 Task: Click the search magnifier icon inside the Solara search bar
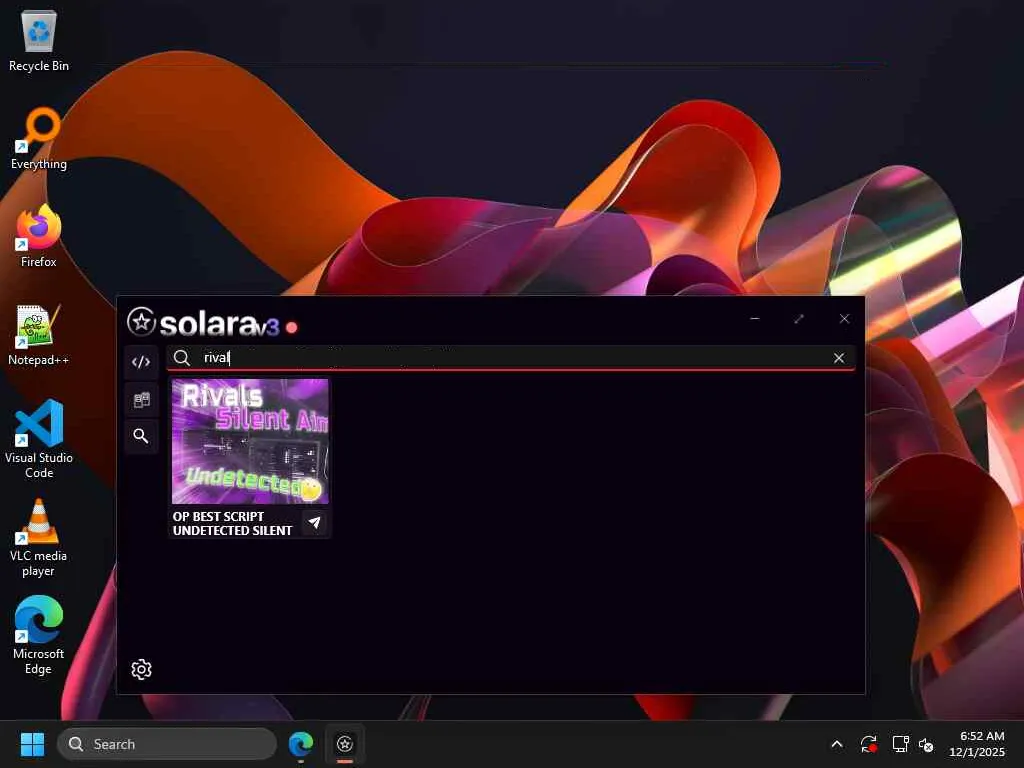pos(182,358)
